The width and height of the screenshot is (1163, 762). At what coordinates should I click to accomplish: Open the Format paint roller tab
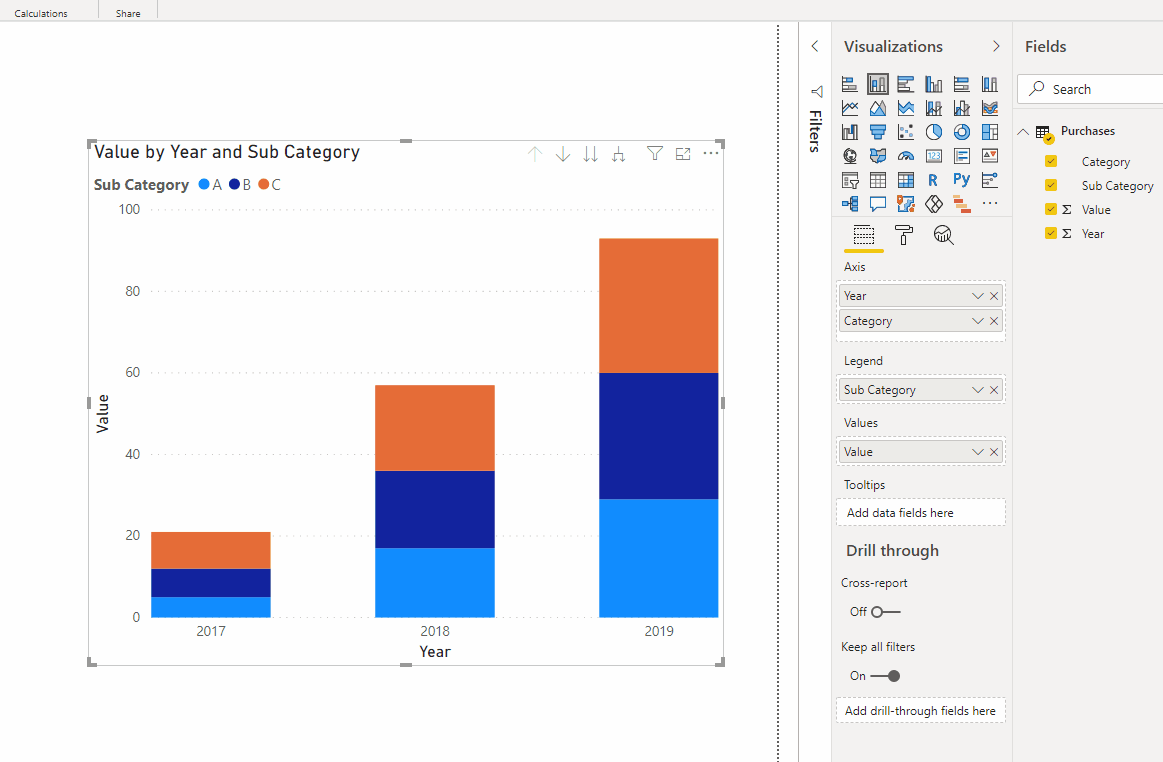click(x=903, y=235)
